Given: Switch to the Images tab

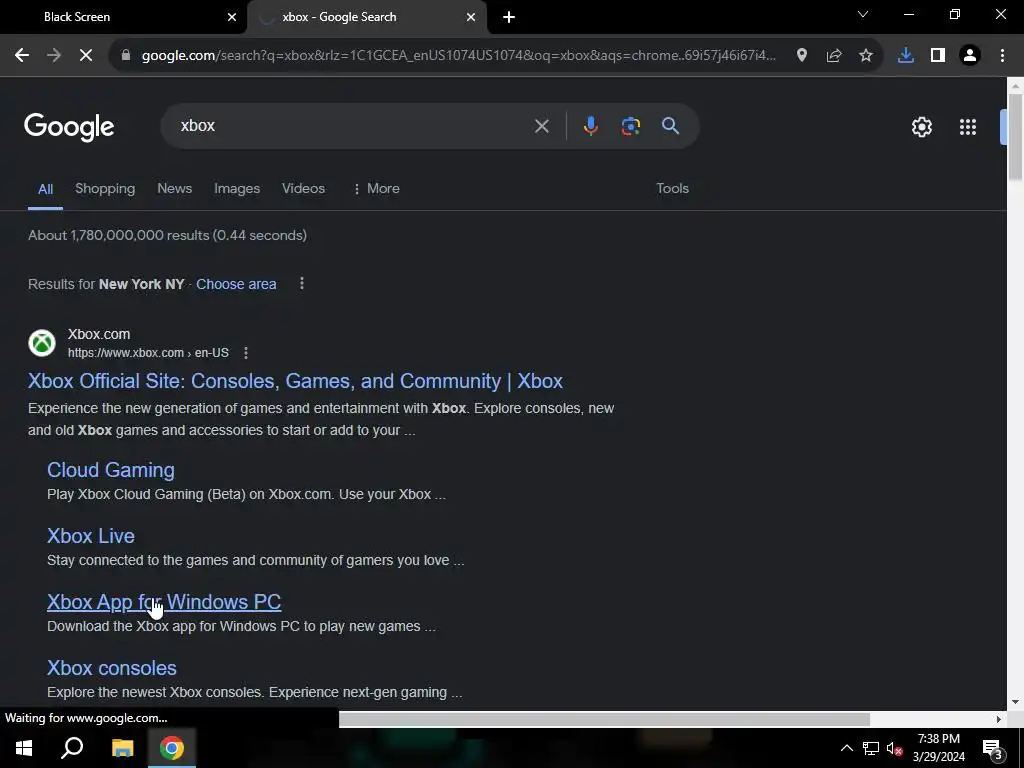Looking at the screenshot, I should [x=237, y=189].
